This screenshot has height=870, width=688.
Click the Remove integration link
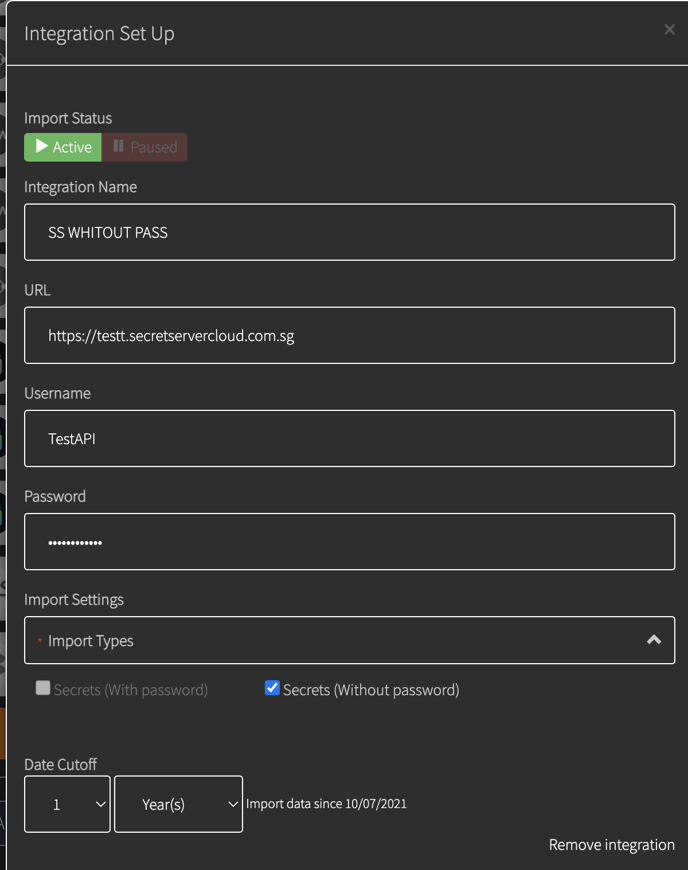(611, 844)
